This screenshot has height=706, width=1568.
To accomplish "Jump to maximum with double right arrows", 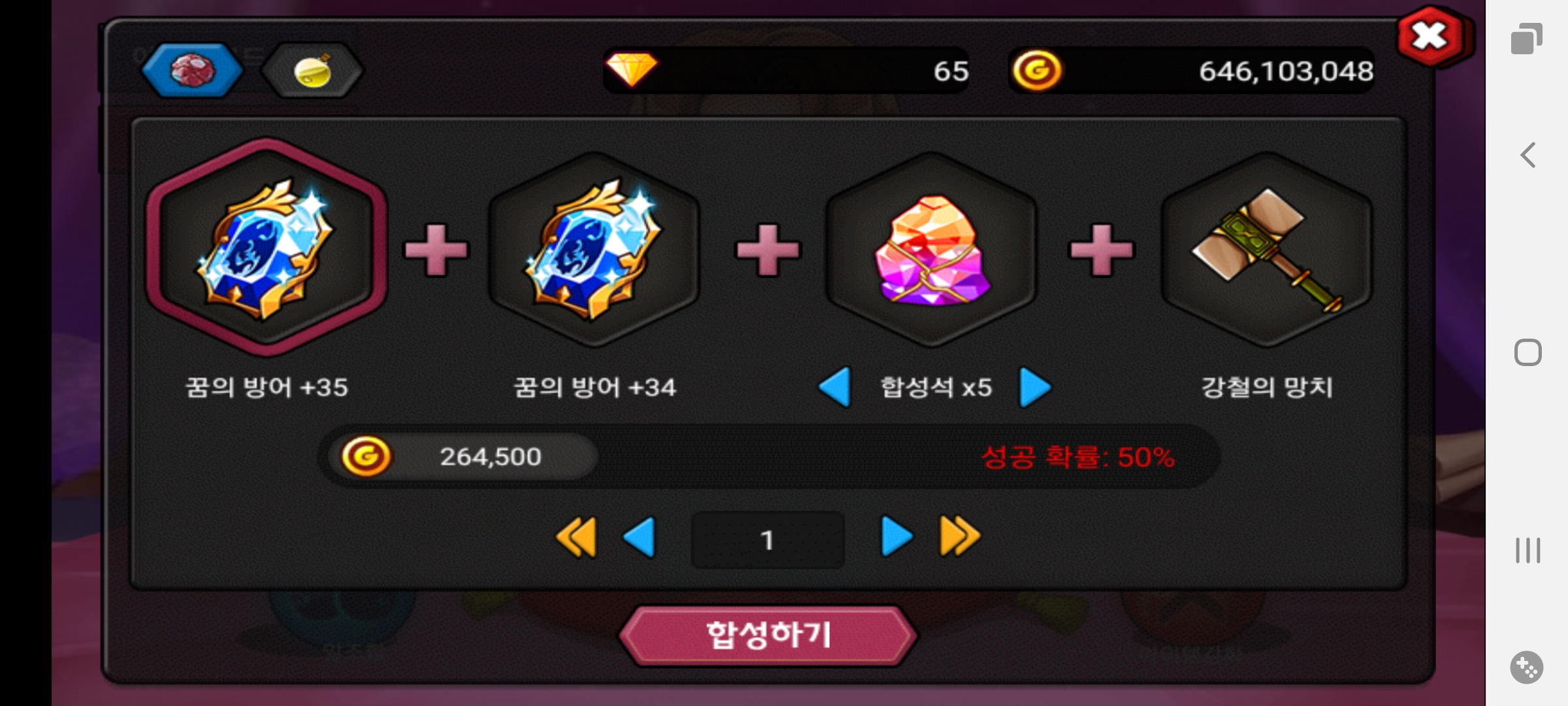I will (x=960, y=537).
